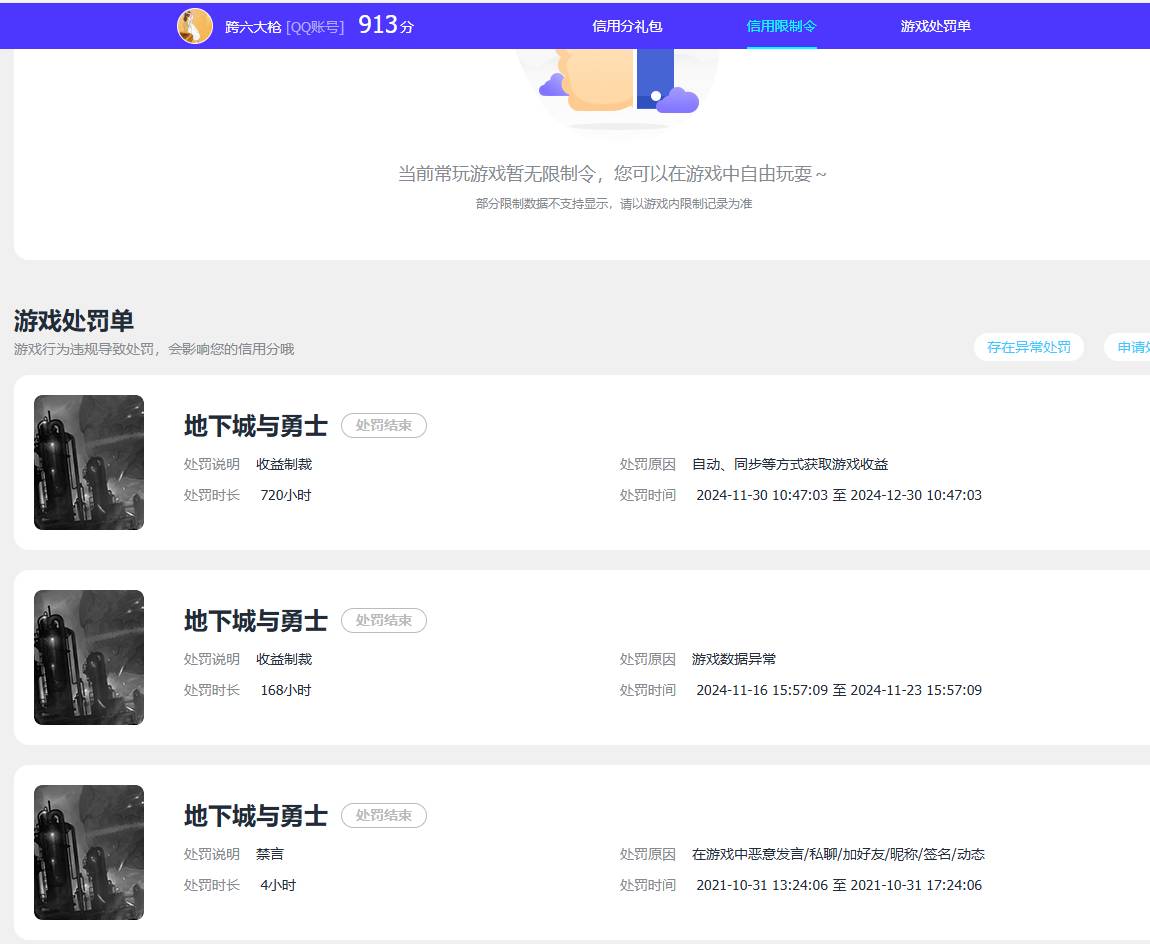Click the 处罚结束 badge on the third penalty card
The height and width of the screenshot is (944, 1150).
coord(384,815)
